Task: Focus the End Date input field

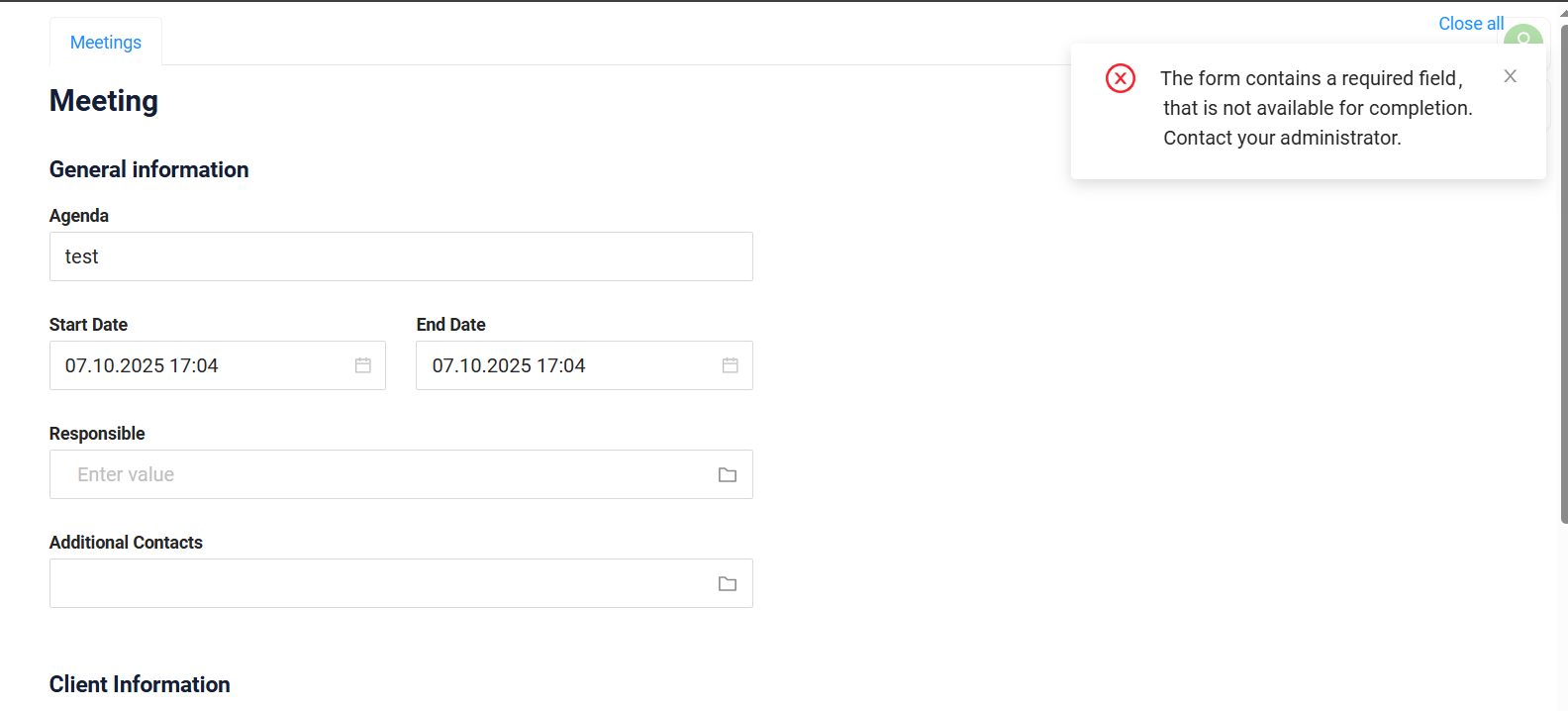Action: (x=564, y=365)
